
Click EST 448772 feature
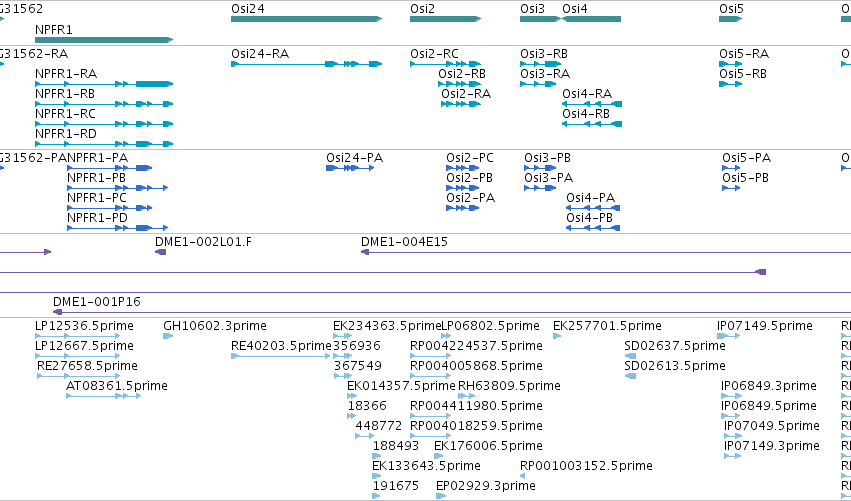click(365, 436)
